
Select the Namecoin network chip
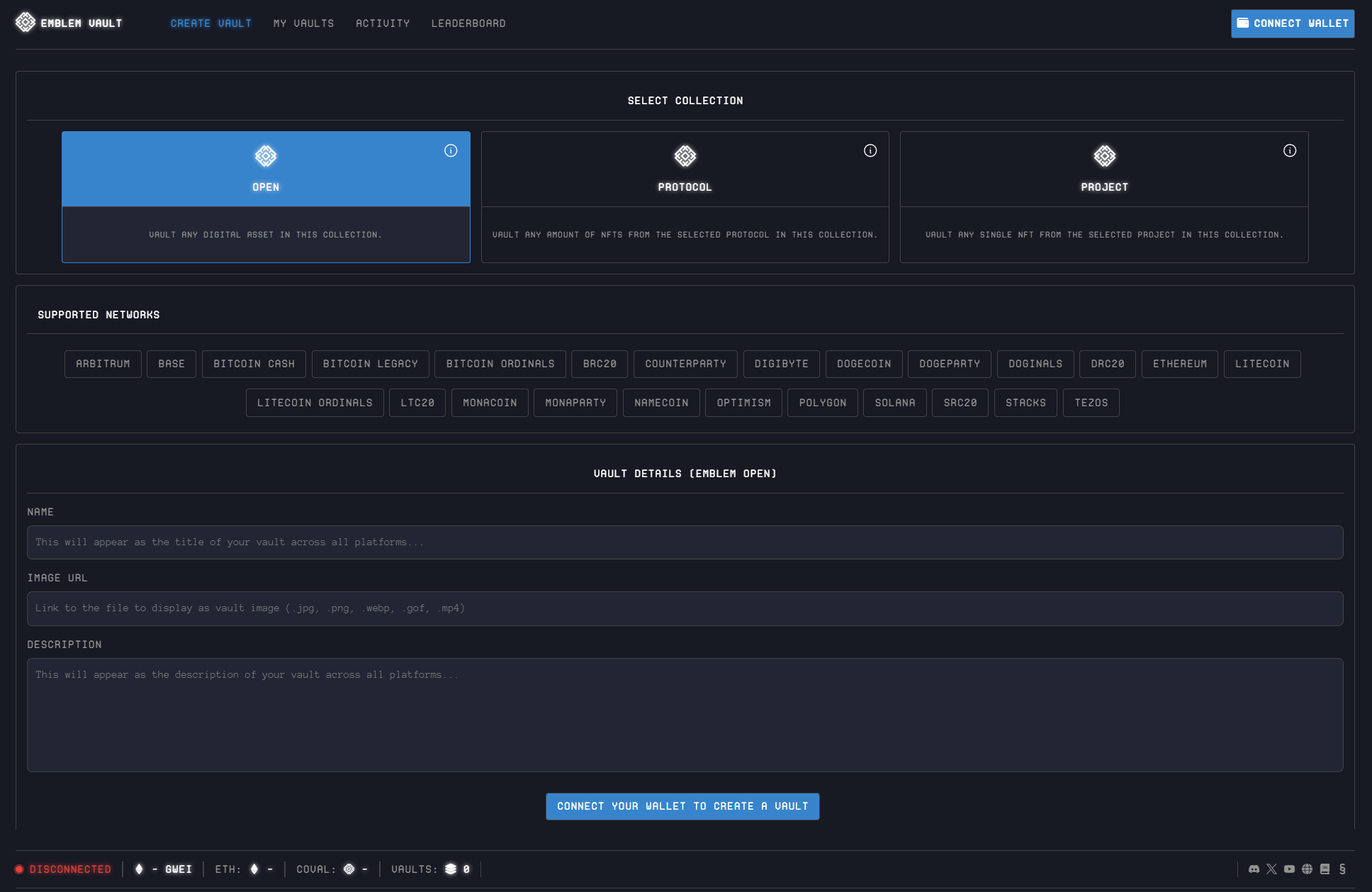pyautogui.click(x=661, y=403)
